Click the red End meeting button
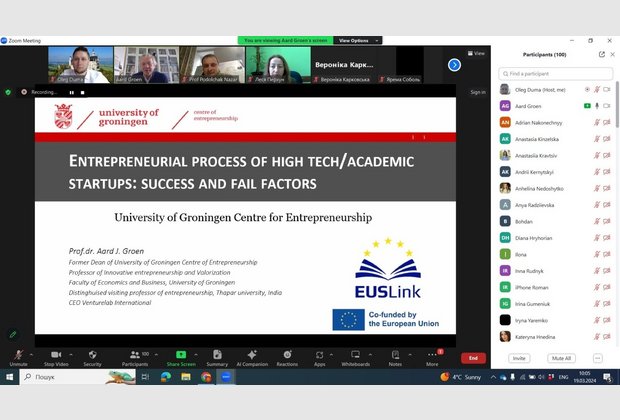This screenshot has width=620, height=420. (473, 358)
